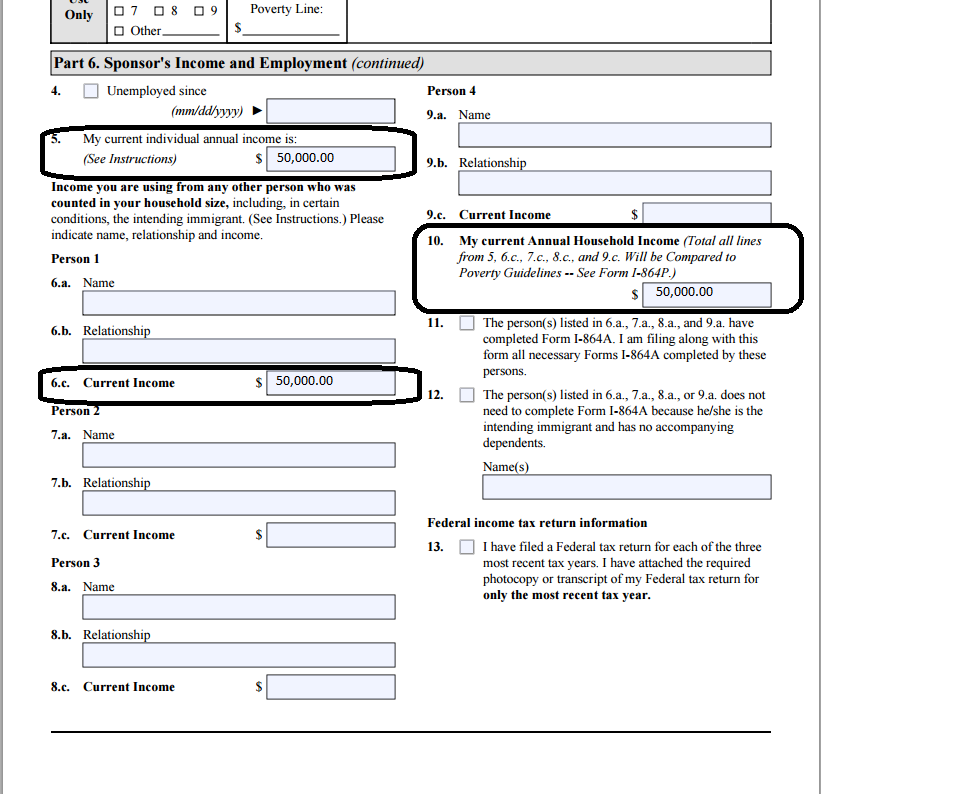This screenshot has width=960, height=794.
Task: Select the 9.c Current Income field
Action: click(707, 214)
